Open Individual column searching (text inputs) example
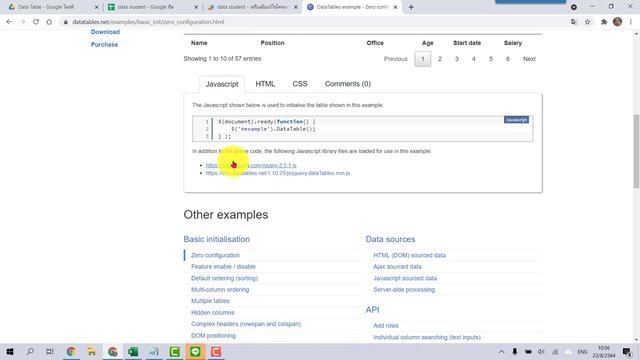The width and height of the screenshot is (640, 360). point(427,337)
